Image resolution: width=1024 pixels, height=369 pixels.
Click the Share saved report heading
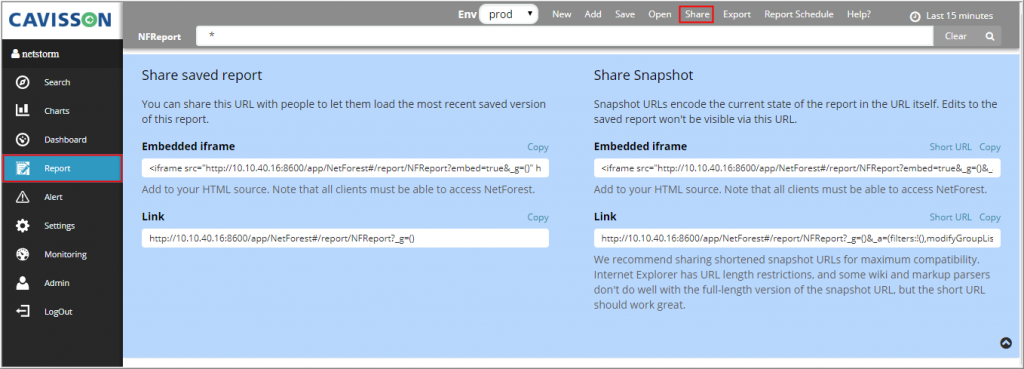pos(202,76)
